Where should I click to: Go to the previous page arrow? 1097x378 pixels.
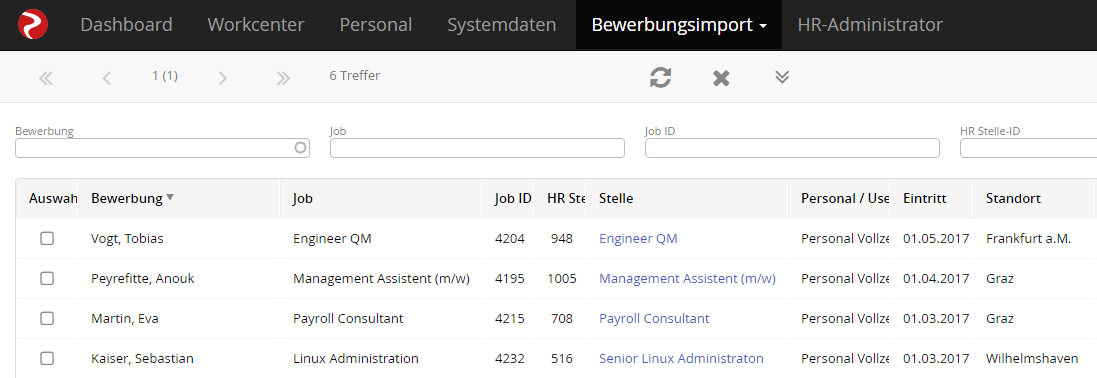(x=106, y=78)
